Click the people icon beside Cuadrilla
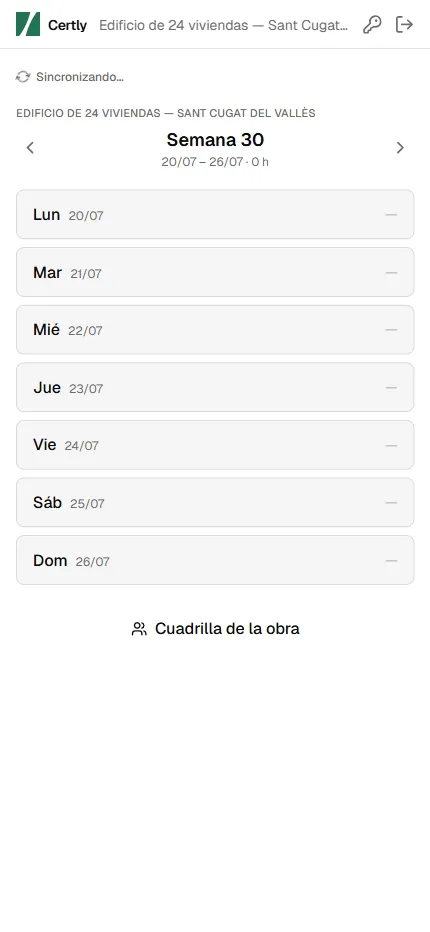 tap(139, 629)
